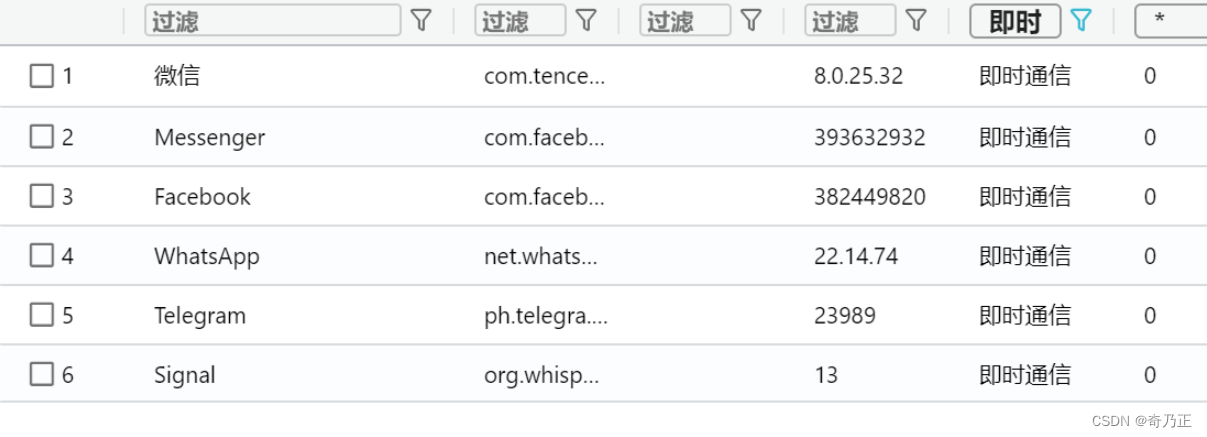Click the asterisk filter field
1207x437 pixels.
coord(1170,20)
